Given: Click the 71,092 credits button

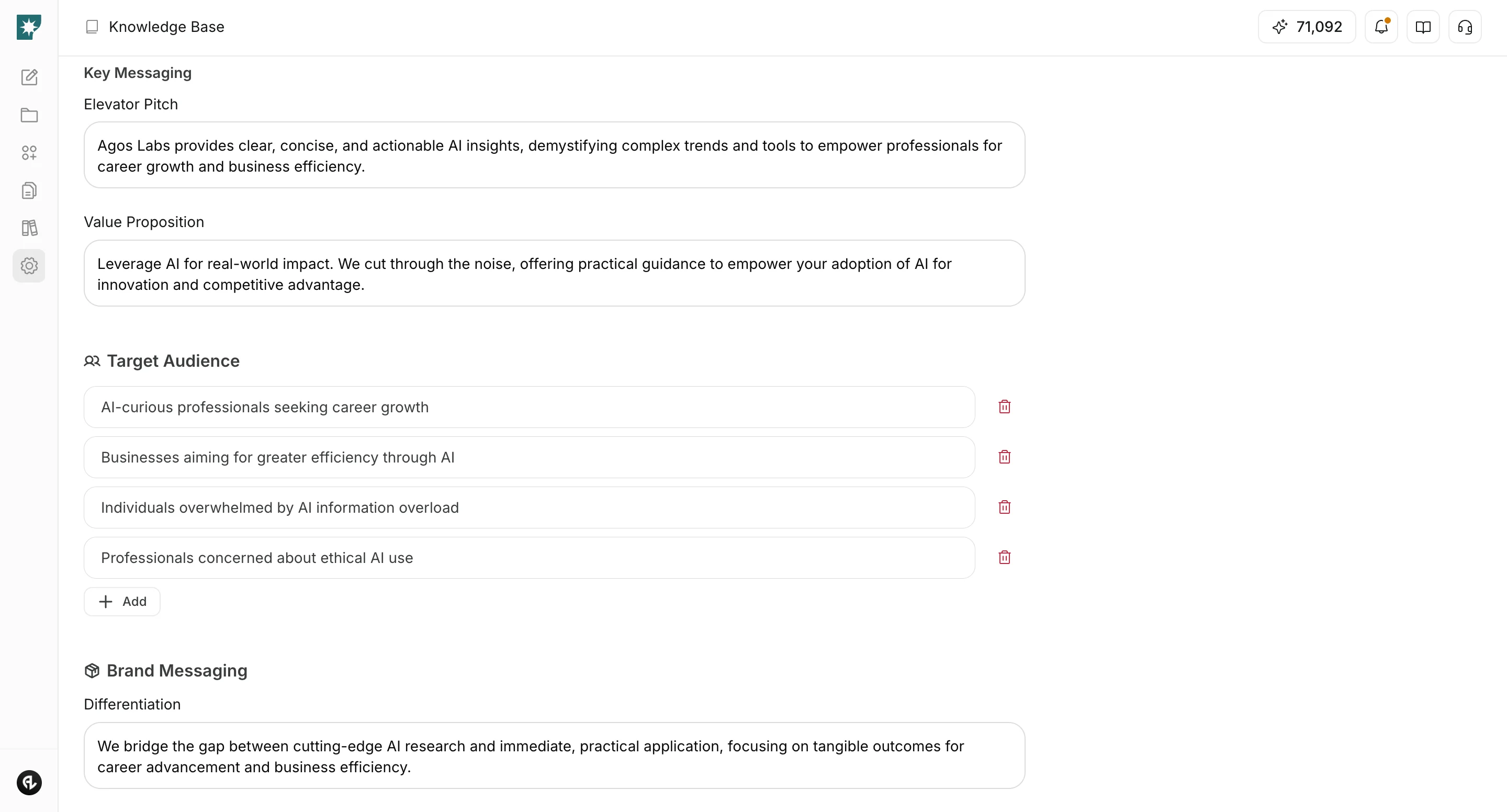Looking at the screenshot, I should point(1307,27).
